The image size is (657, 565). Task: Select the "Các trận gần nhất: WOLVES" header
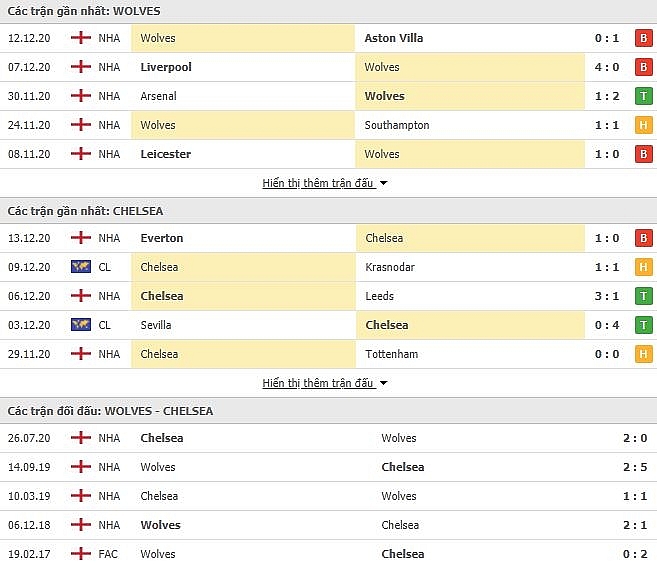point(84,11)
